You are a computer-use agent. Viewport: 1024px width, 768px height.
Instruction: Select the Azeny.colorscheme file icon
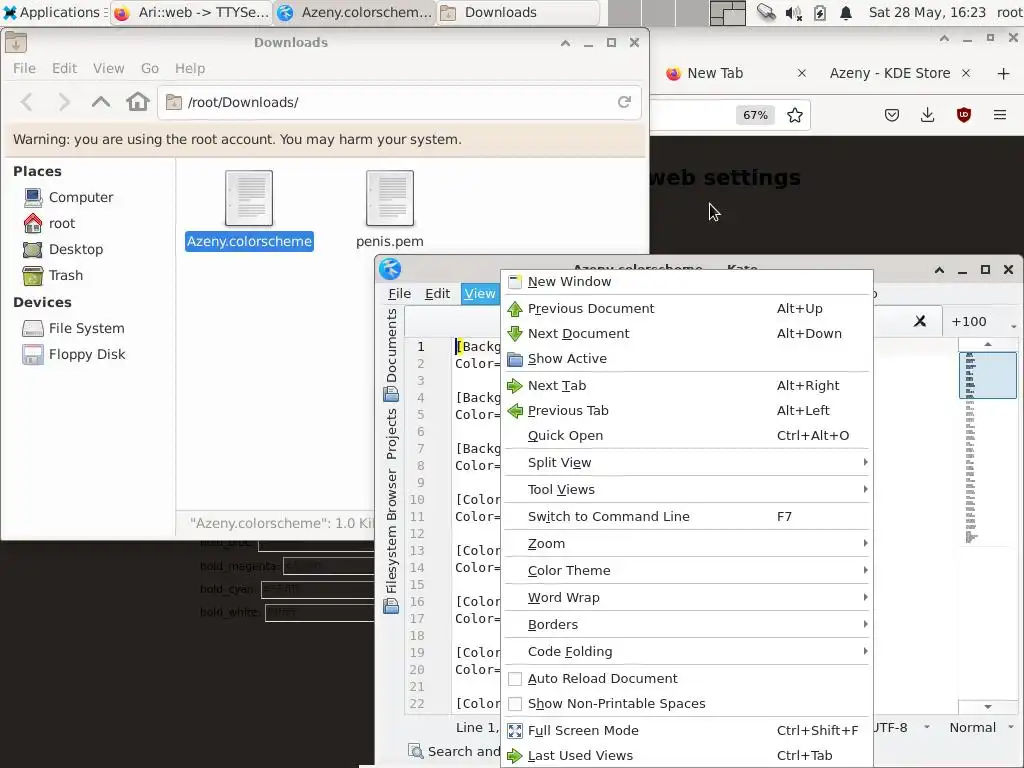pyautogui.click(x=249, y=199)
